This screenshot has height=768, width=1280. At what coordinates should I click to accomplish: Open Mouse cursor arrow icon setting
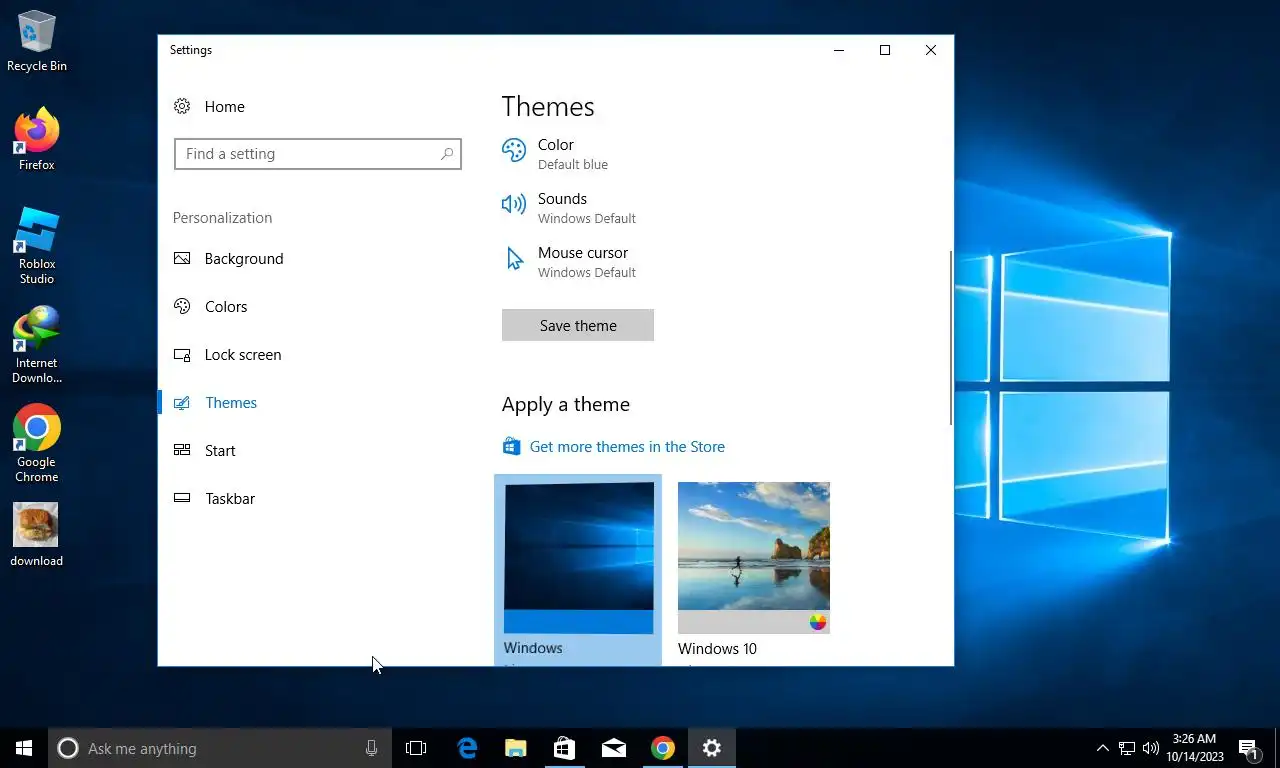(514, 259)
